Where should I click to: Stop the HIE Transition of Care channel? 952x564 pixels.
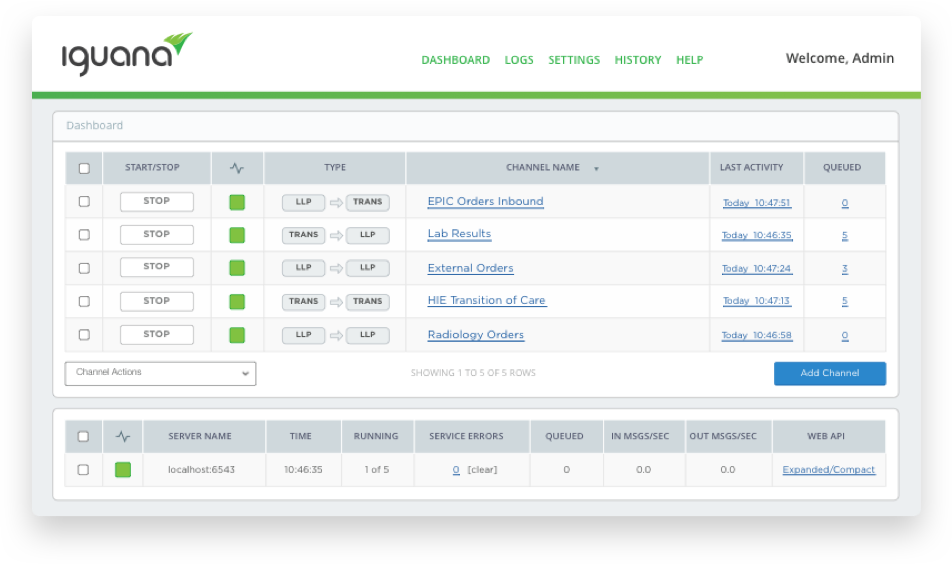click(157, 301)
